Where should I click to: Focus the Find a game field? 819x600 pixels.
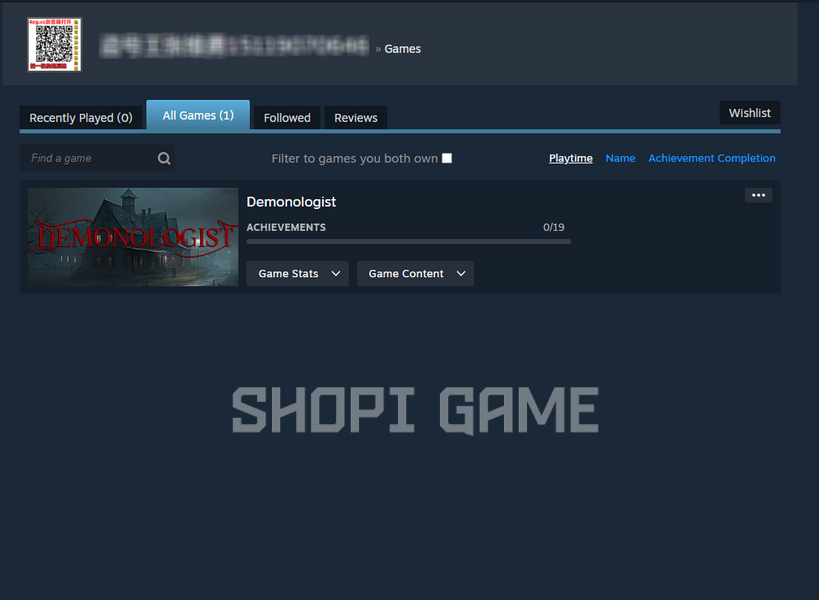[97, 158]
